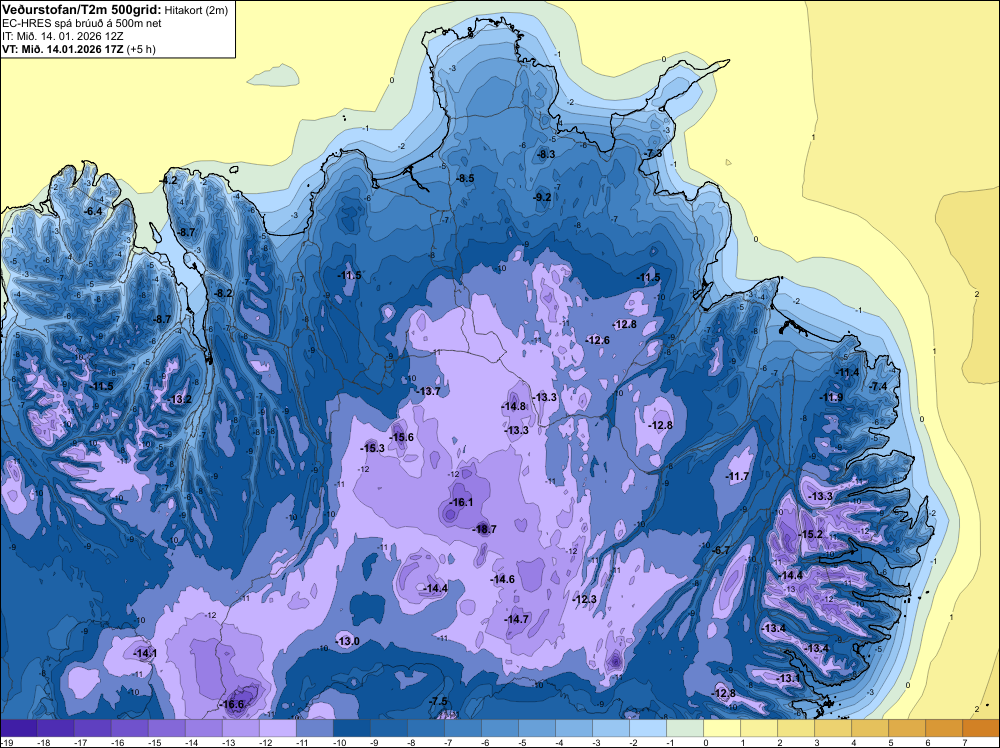Image resolution: width=1000 pixels, height=748 pixels.
Task: Click the legend swatch between 0 and 1
Action: click(722, 728)
